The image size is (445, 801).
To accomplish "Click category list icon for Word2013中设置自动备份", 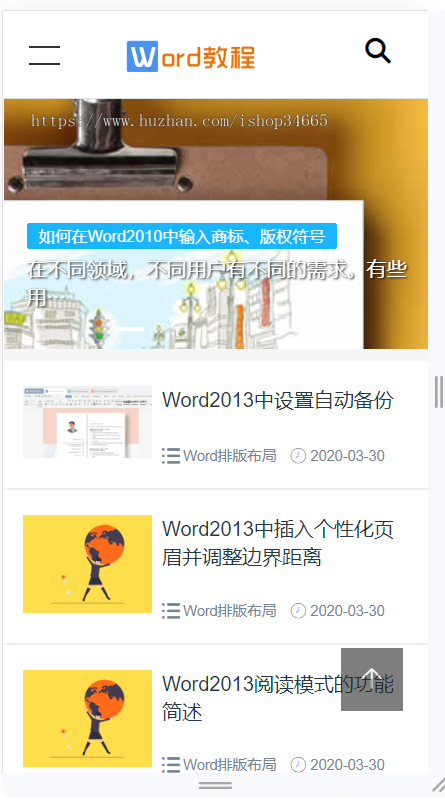I will point(171,456).
